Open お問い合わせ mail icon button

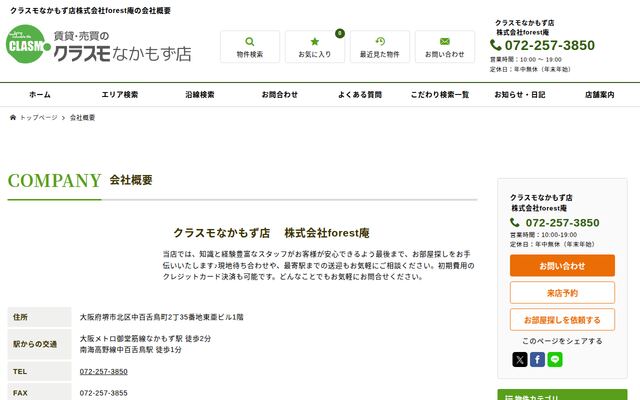(x=444, y=47)
